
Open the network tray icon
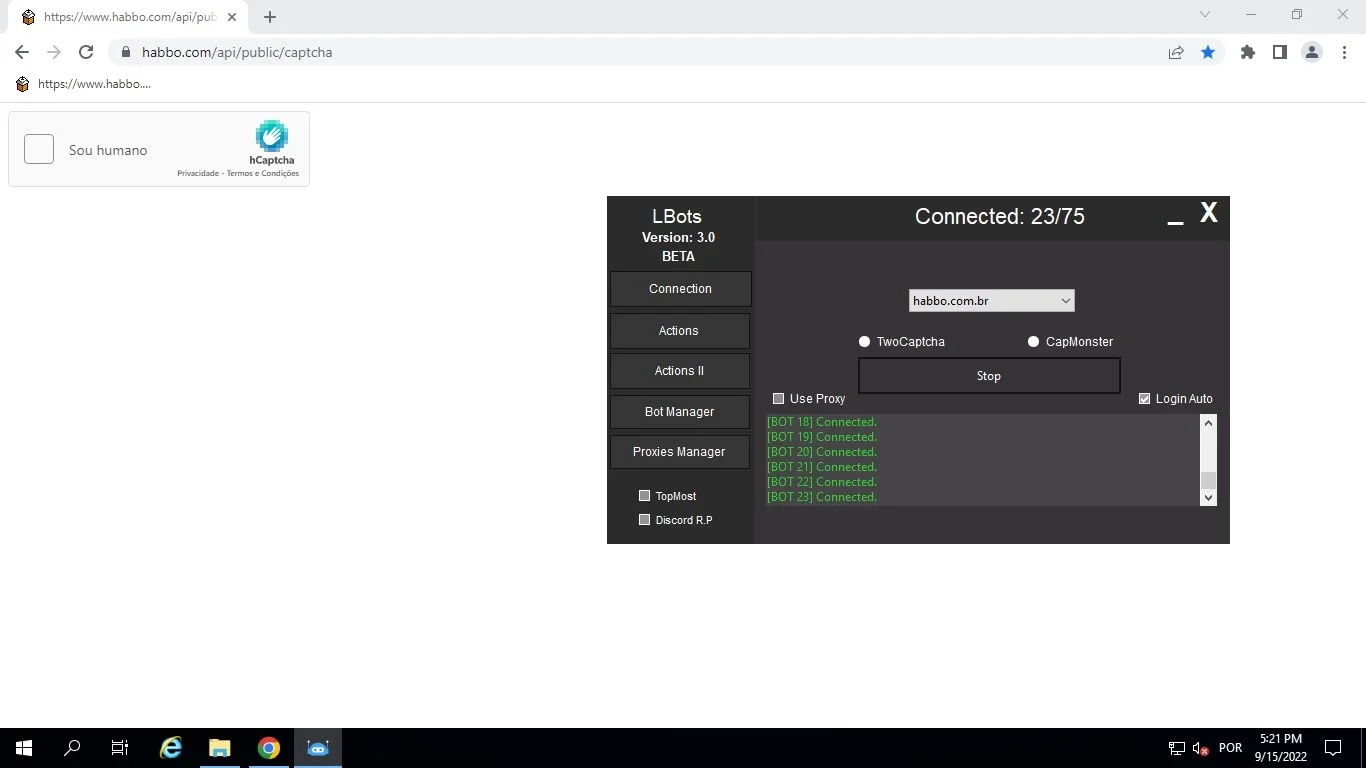coord(1177,748)
